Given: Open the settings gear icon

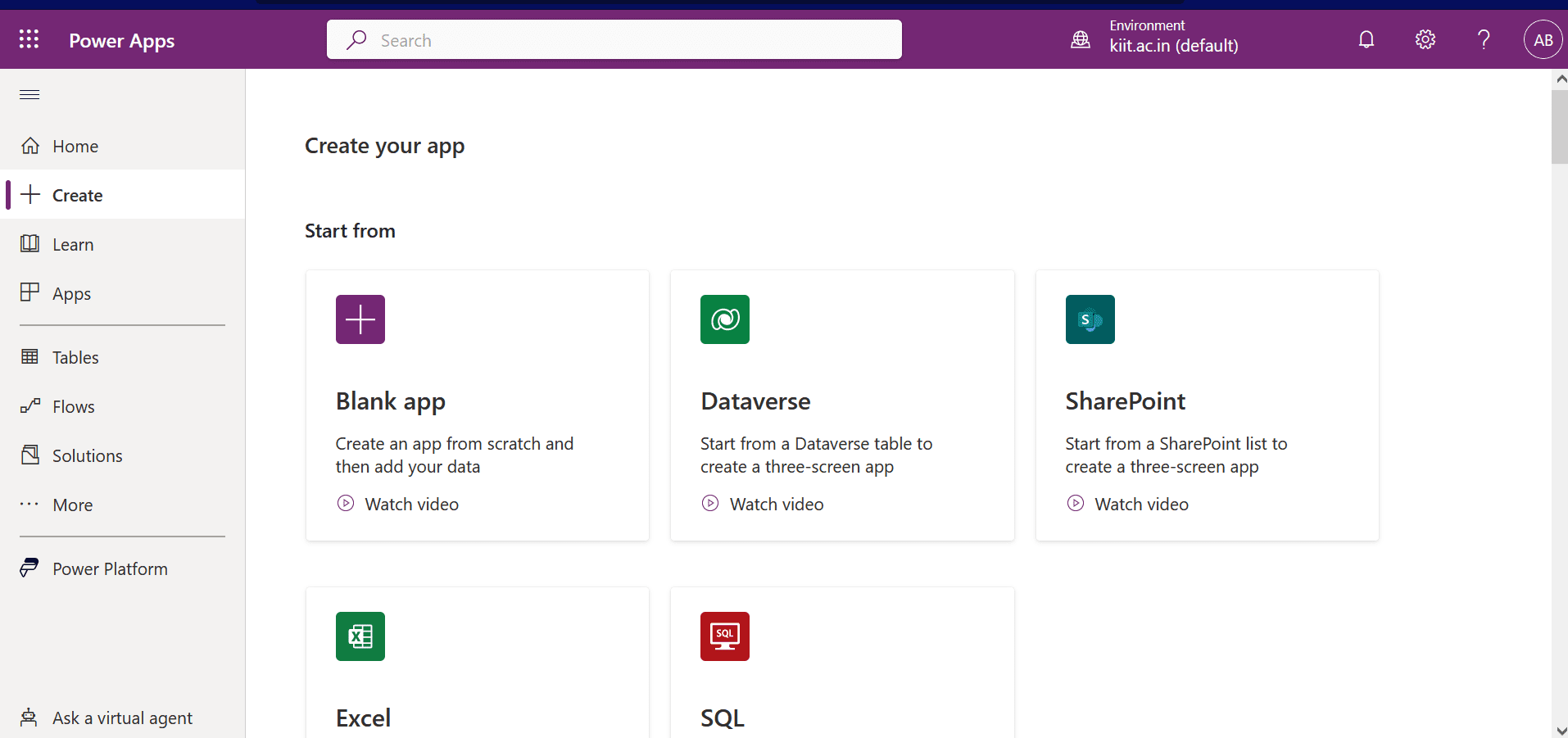Looking at the screenshot, I should coord(1425,39).
